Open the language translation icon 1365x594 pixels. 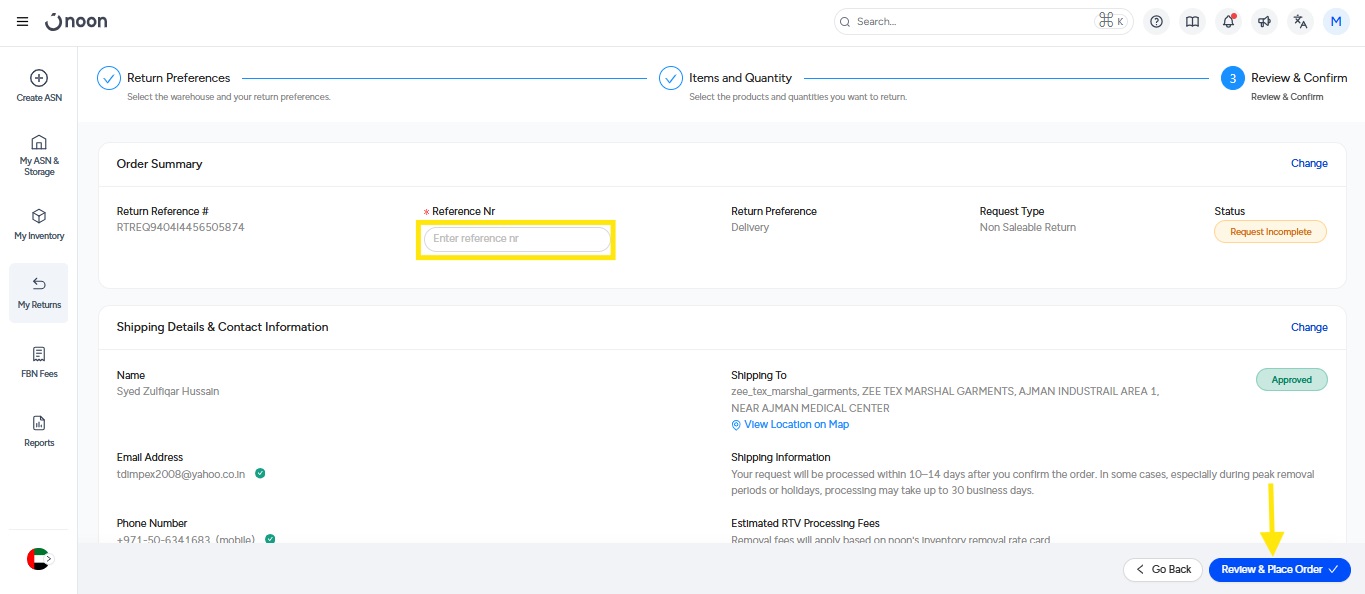coord(1300,21)
